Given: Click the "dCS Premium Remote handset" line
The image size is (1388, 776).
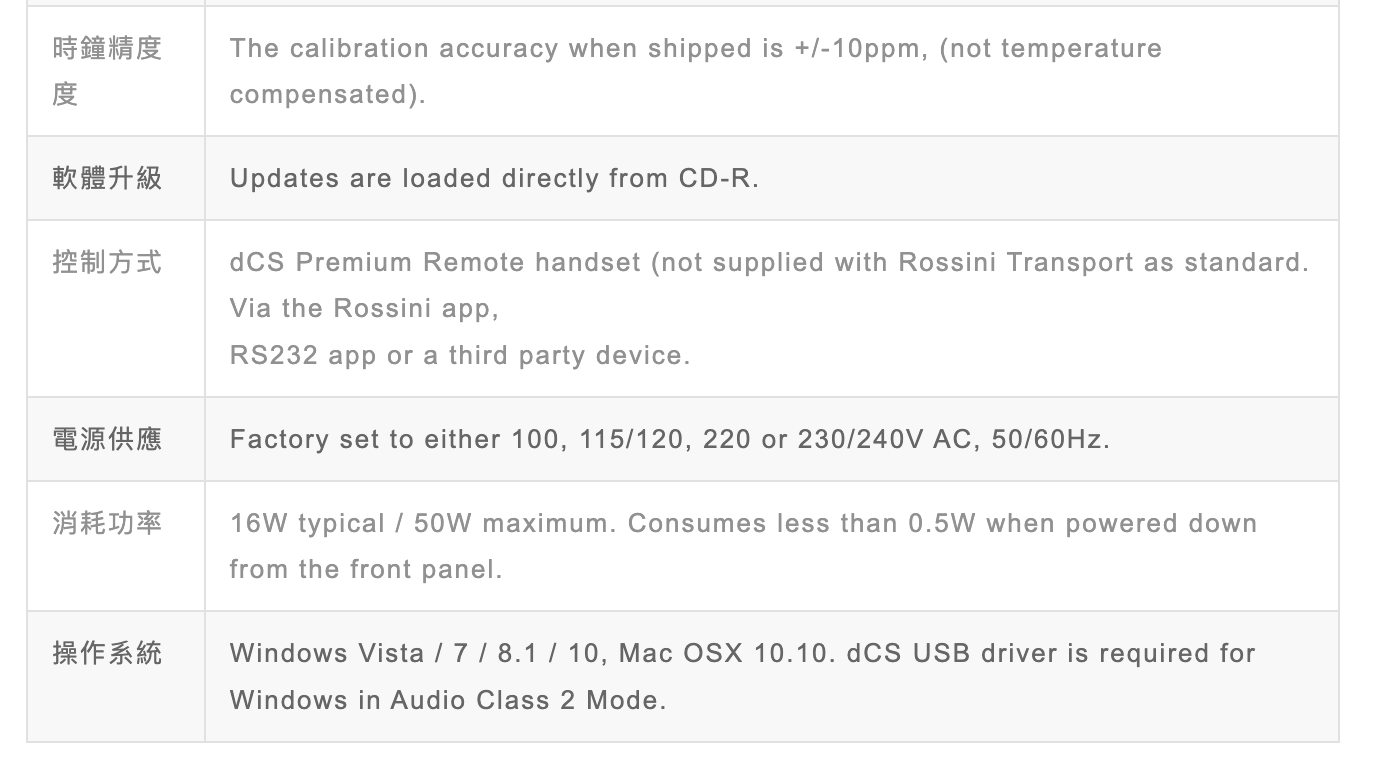Looking at the screenshot, I should [768, 263].
